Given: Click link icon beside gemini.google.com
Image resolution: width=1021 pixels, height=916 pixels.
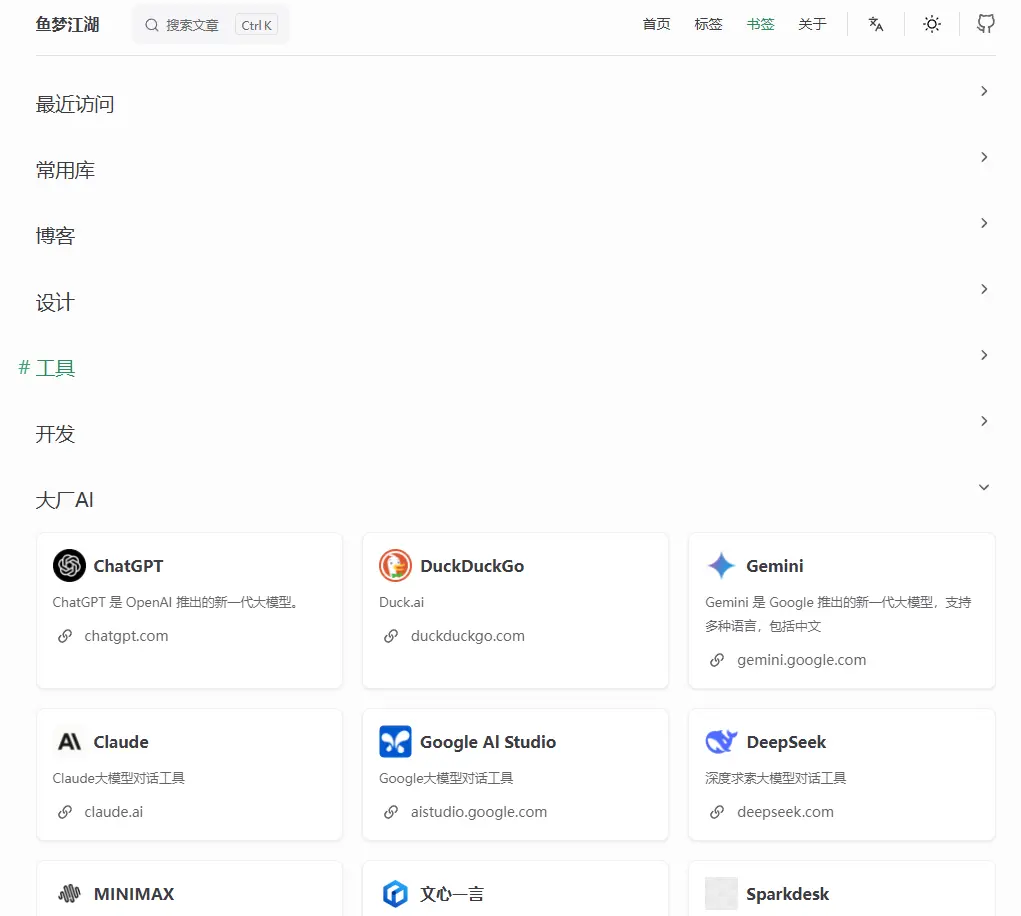Looking at the screenshot, I should click(x=717, y=660).
